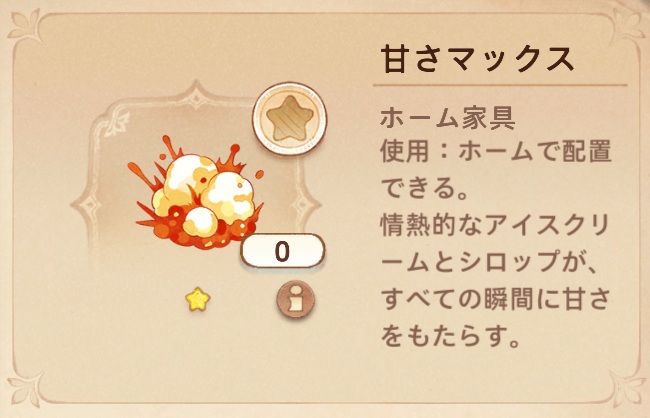Screen dimensions: 650x418
Task: Tap the top-left corner floral ornament
Action: (26, 27)
